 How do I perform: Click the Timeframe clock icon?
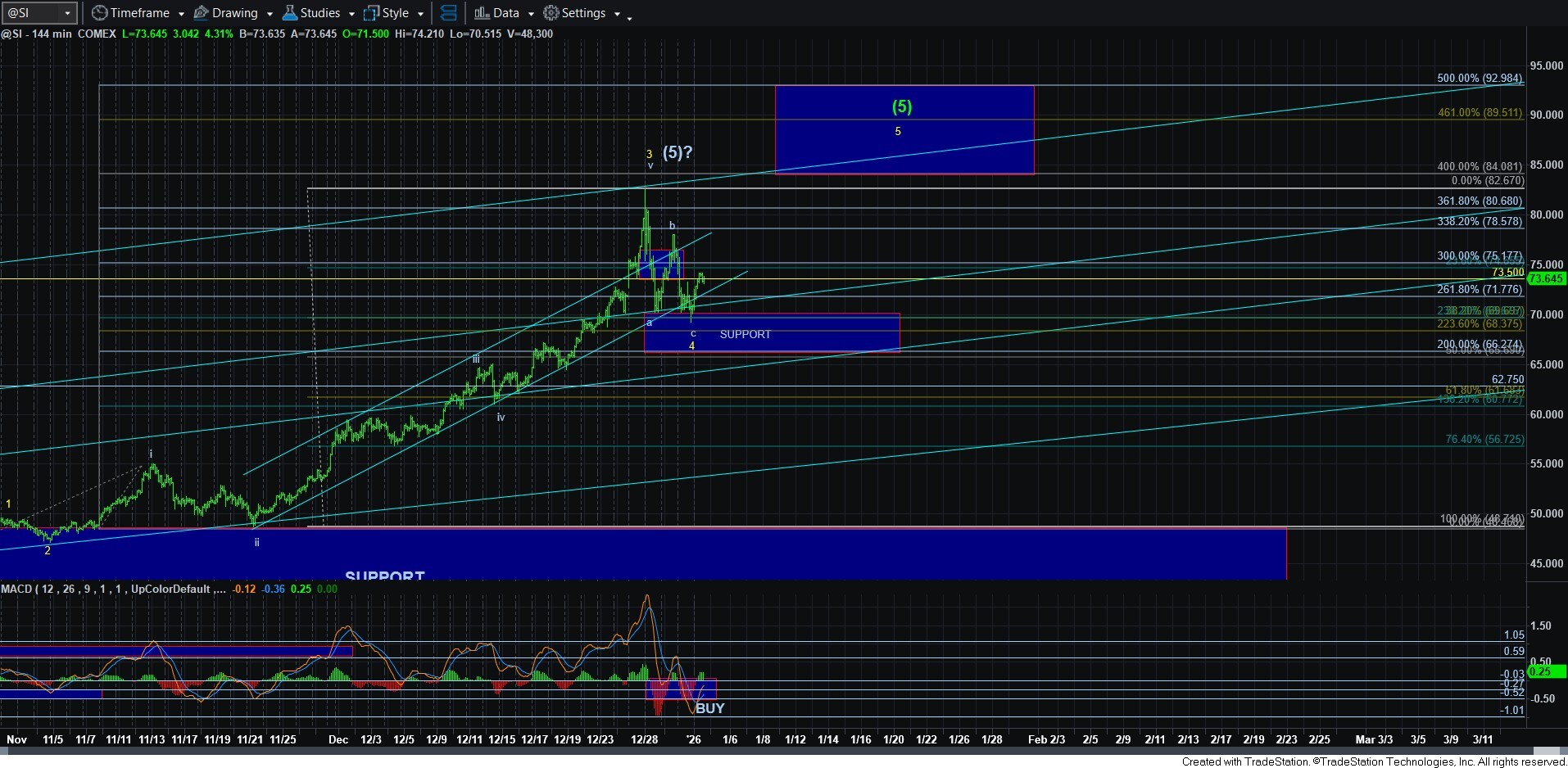point(99,13)
